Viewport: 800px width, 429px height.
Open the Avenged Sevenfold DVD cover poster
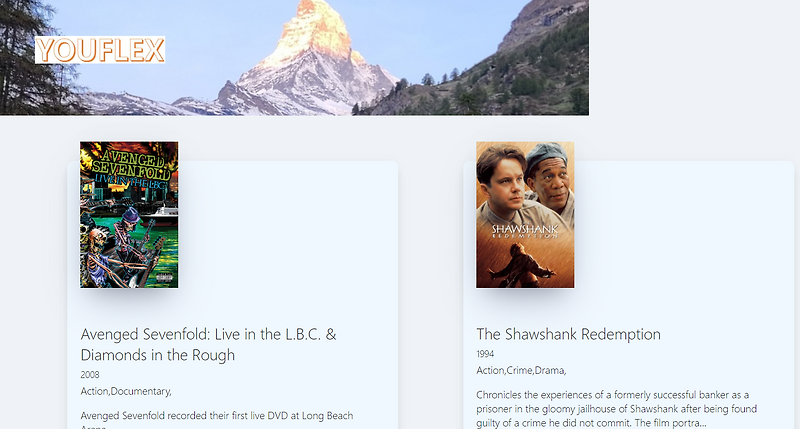pos(129,215)
